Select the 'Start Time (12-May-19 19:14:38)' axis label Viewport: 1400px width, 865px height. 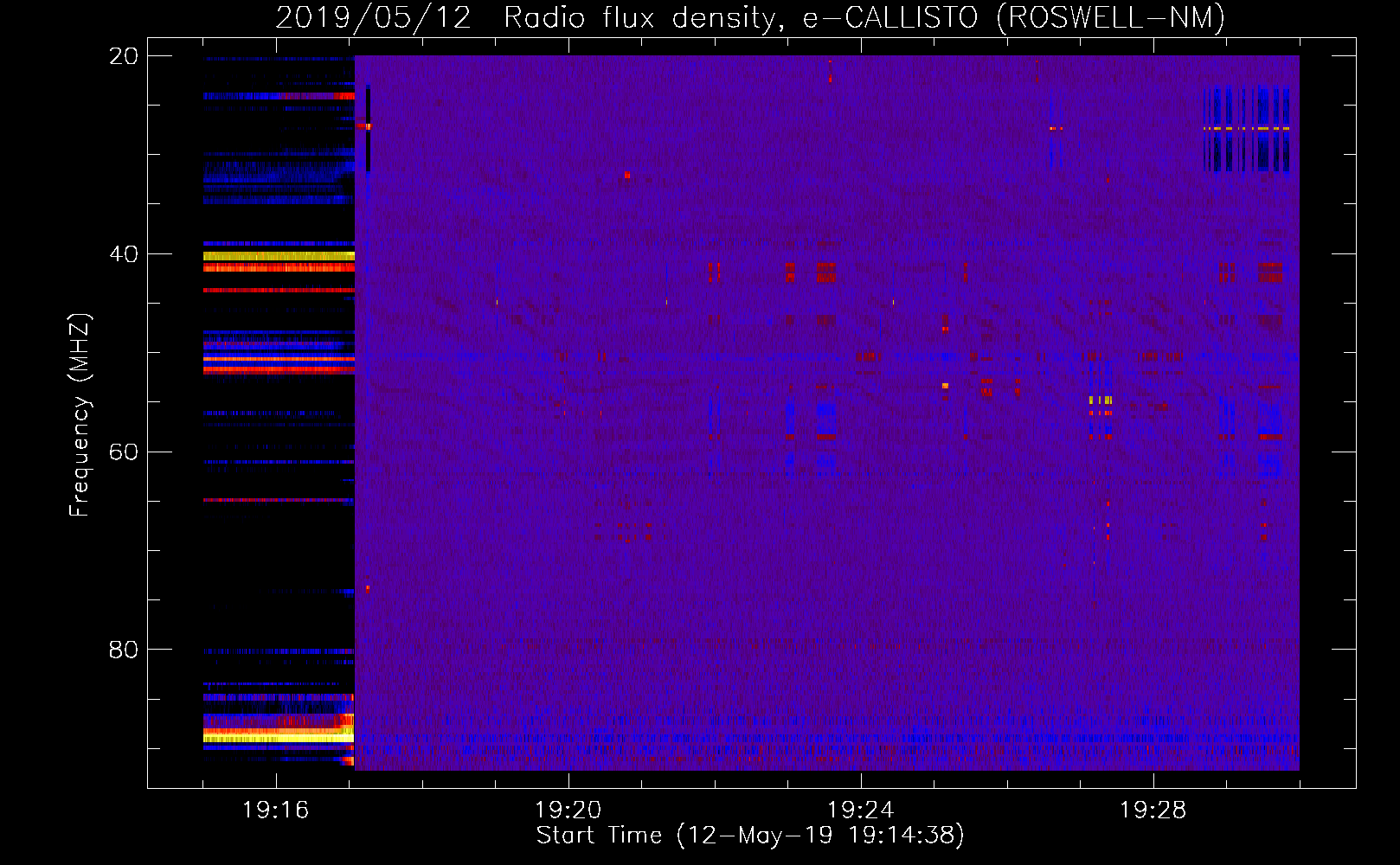pyautogui.click(x=750, y=836)
